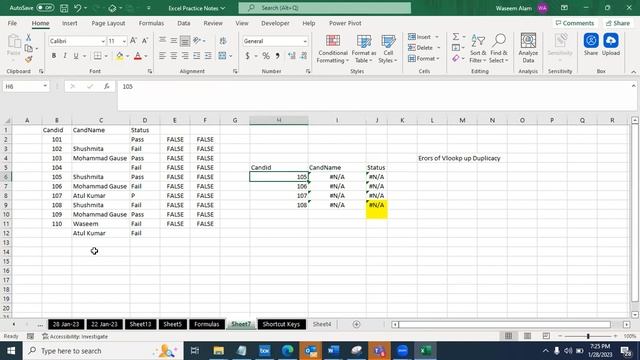Open Cell Styles gallery

click(x=388, y=49)
